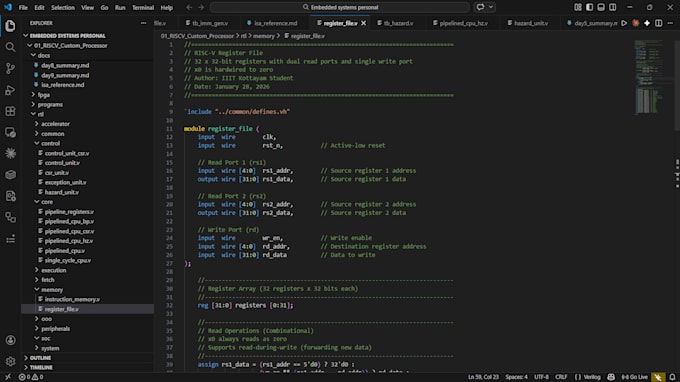
Task: Open the Terminal menu
Action: pyautogui.click(x=143, y=7)
